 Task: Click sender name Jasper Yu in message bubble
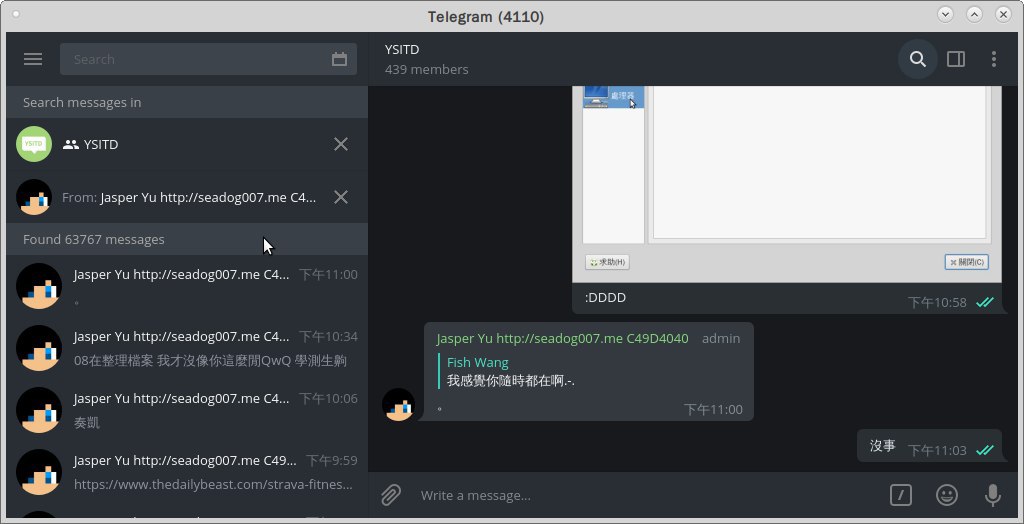[562, 338]
